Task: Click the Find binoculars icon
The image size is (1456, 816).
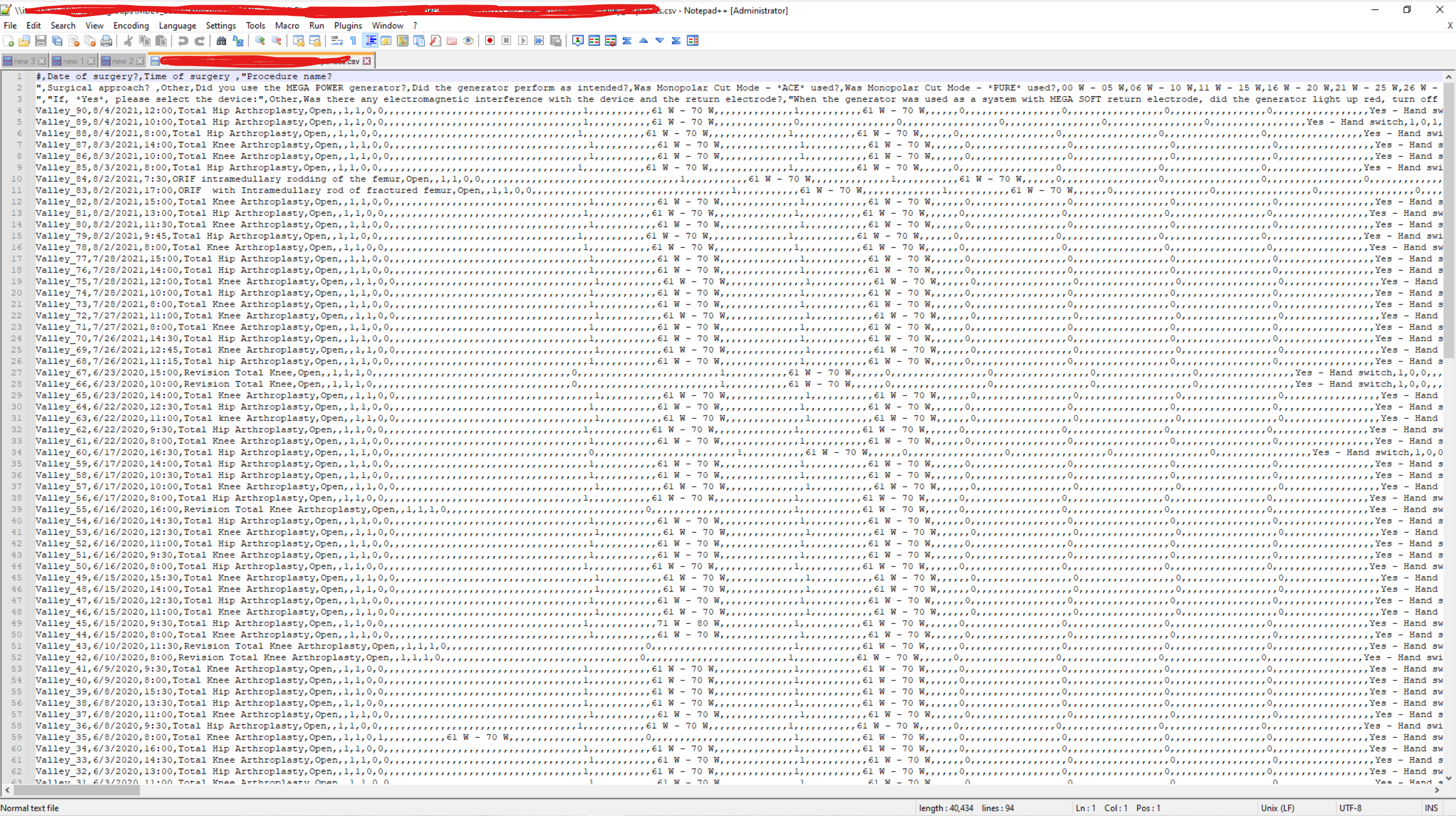Action: pyautogui.click(x=221, y=40)
